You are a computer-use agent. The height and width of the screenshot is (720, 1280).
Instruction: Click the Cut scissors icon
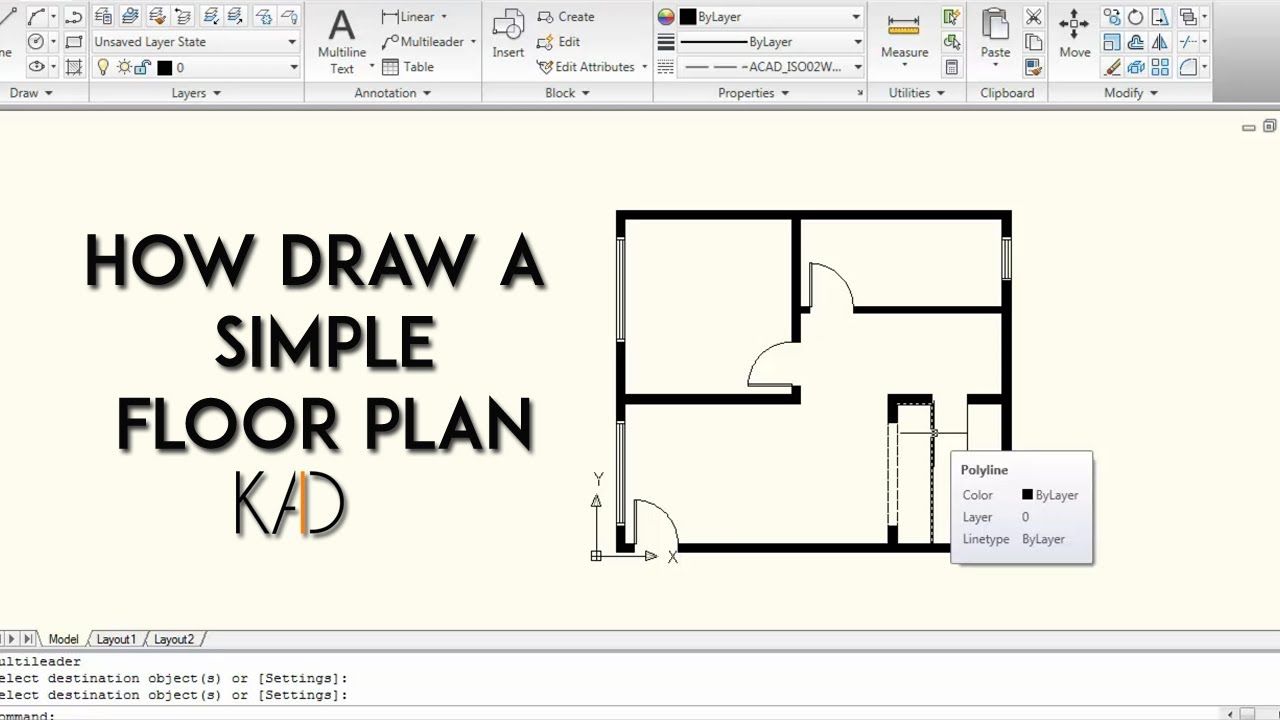pos(1034,17)
